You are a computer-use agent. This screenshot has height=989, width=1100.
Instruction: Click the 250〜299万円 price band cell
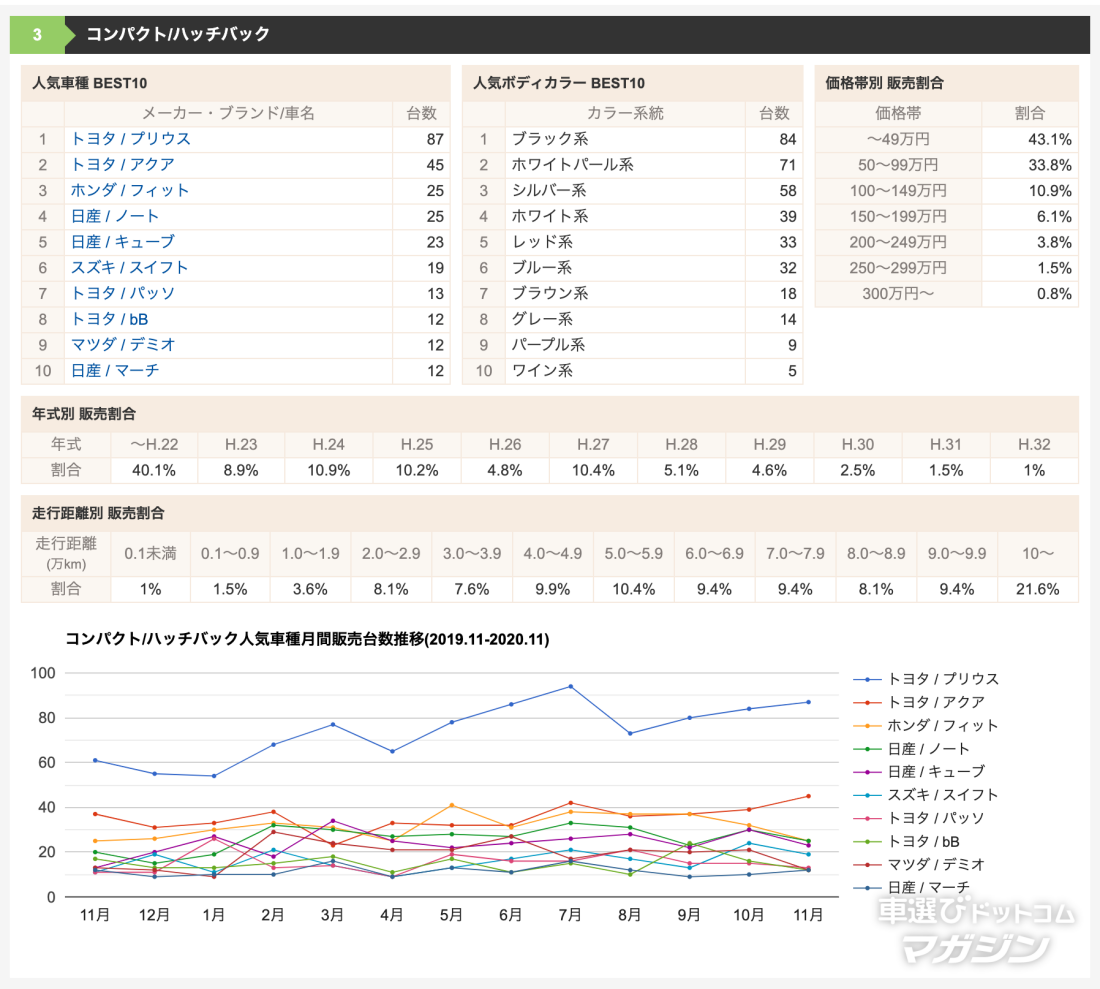coord(898,267)
